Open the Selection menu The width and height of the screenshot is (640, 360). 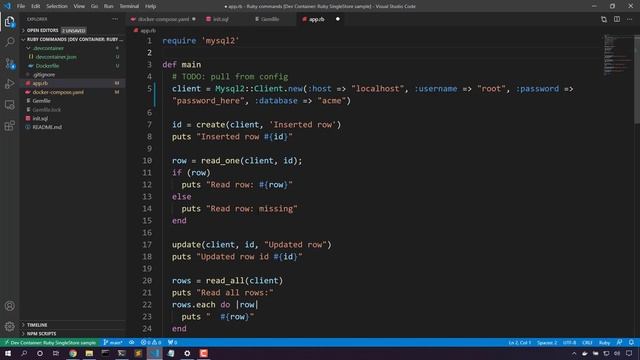click(57, 6)
